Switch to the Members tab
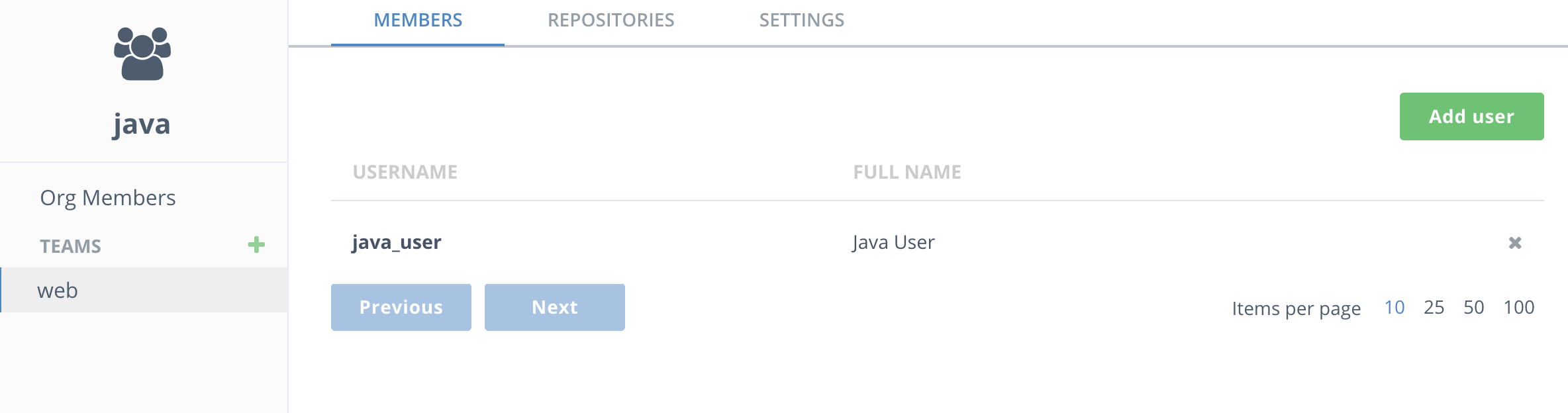Screen dimensions: 1568x413 [418, 21]
